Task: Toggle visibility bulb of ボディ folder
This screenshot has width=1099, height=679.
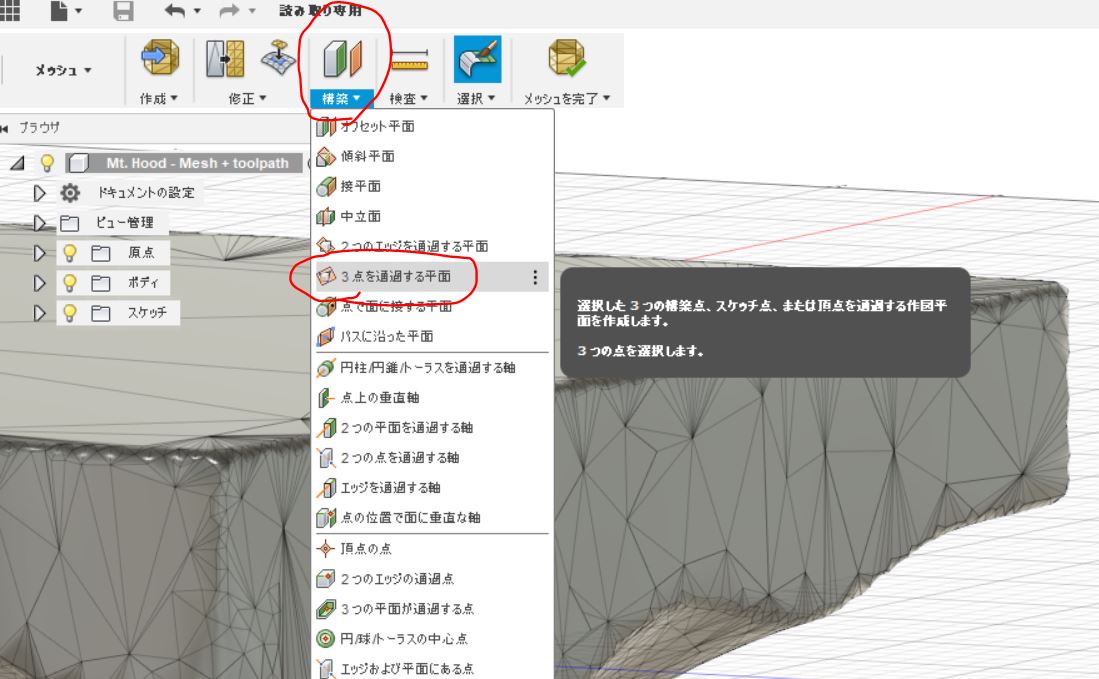Action: click(x=69, y=283)
